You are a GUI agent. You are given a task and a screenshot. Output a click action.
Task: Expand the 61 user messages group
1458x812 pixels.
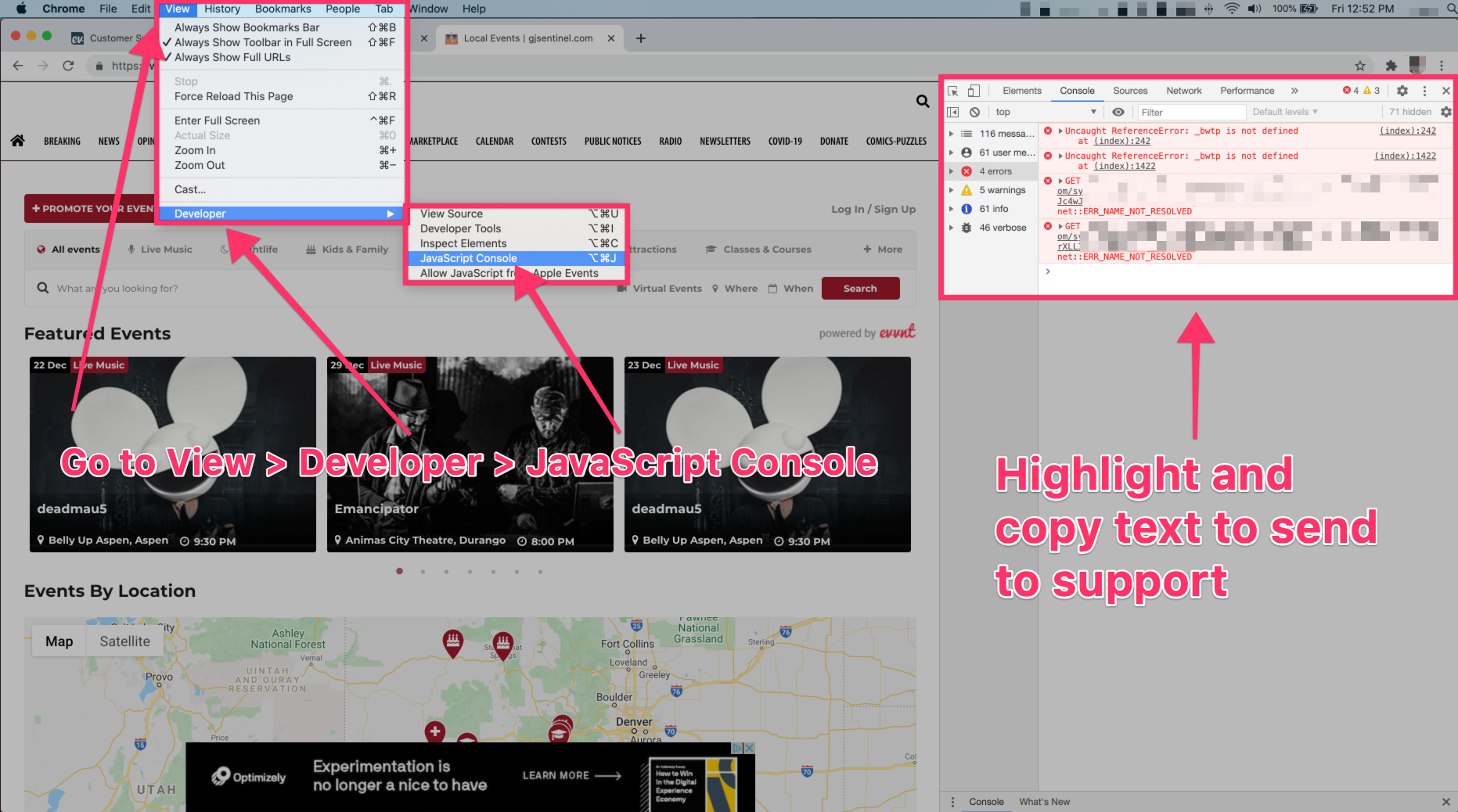tap(951, 153)
